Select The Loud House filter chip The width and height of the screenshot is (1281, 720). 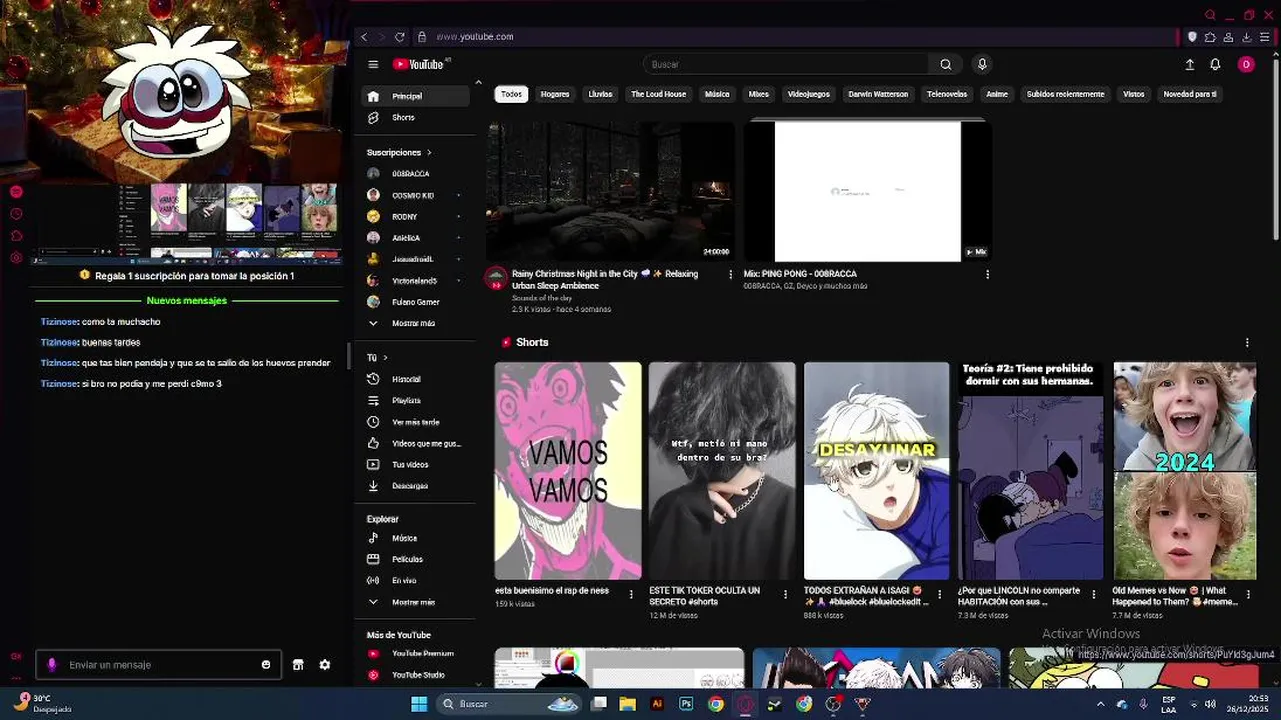pos(658,94)
